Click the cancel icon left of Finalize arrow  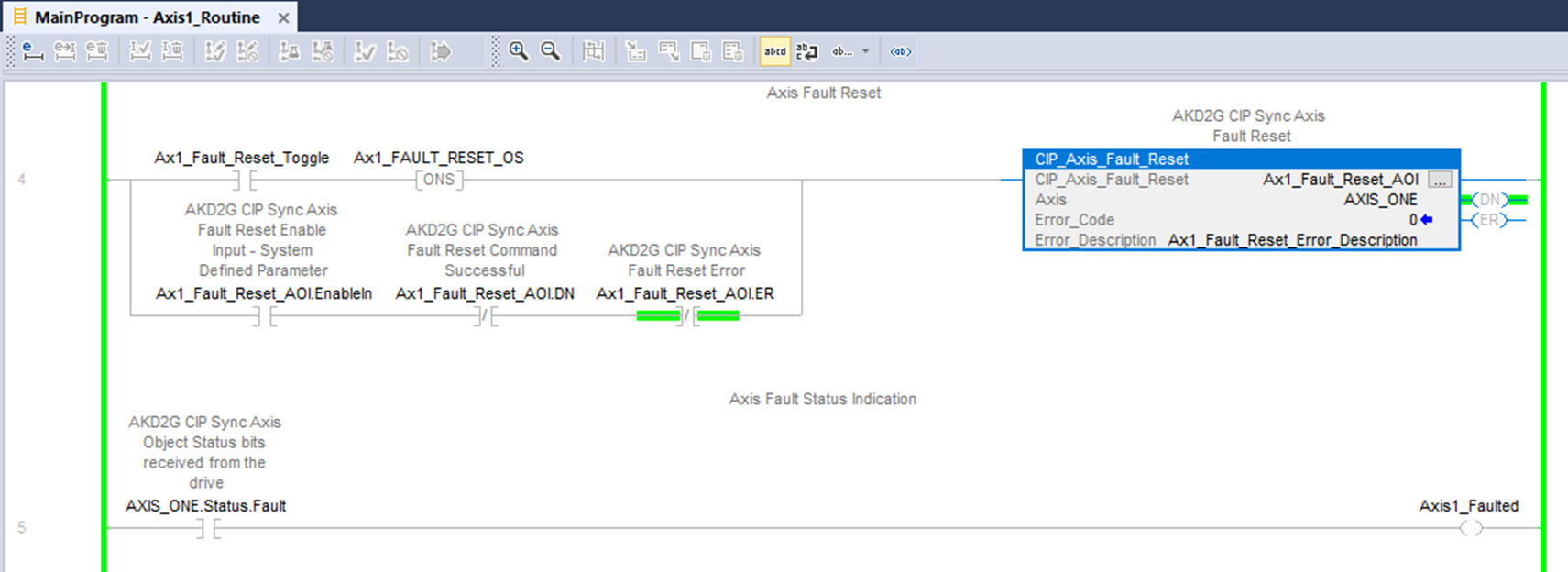coord(398,51)
